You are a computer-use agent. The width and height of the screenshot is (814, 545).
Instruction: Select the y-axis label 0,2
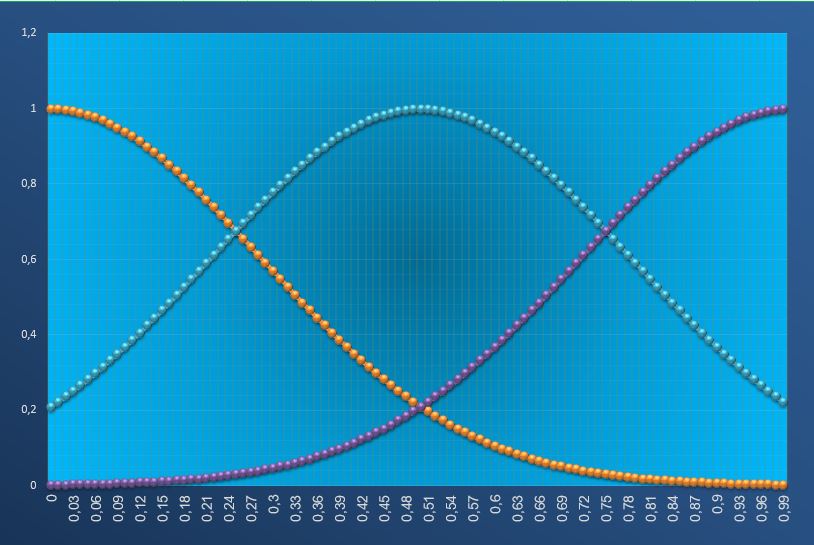(28, 411)
